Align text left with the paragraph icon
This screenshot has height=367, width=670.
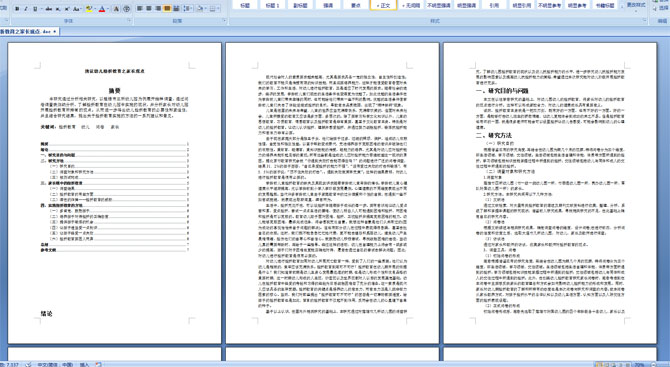(139, 9)
